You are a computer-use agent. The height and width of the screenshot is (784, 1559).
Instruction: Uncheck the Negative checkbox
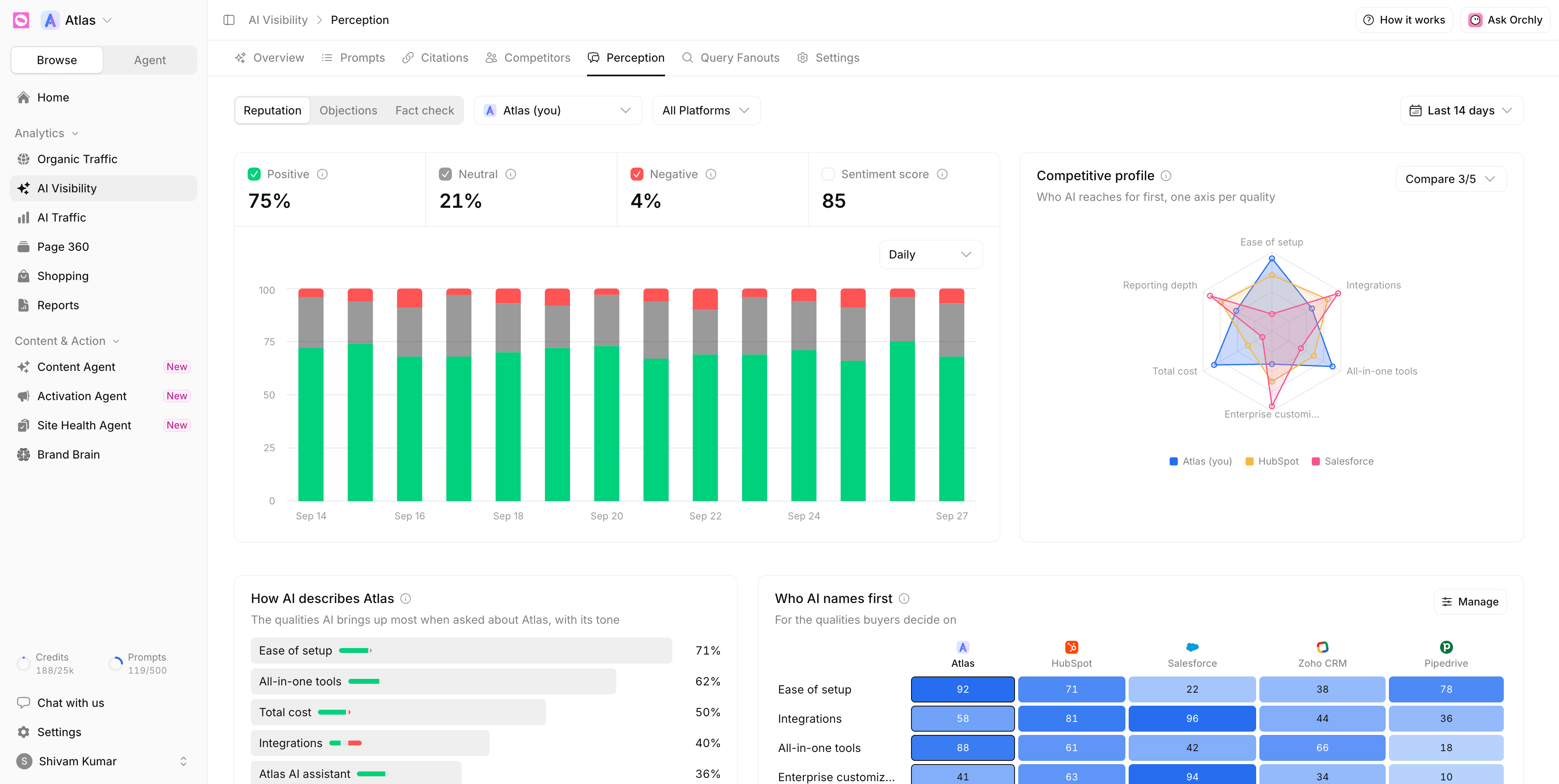tap(637, 174)
